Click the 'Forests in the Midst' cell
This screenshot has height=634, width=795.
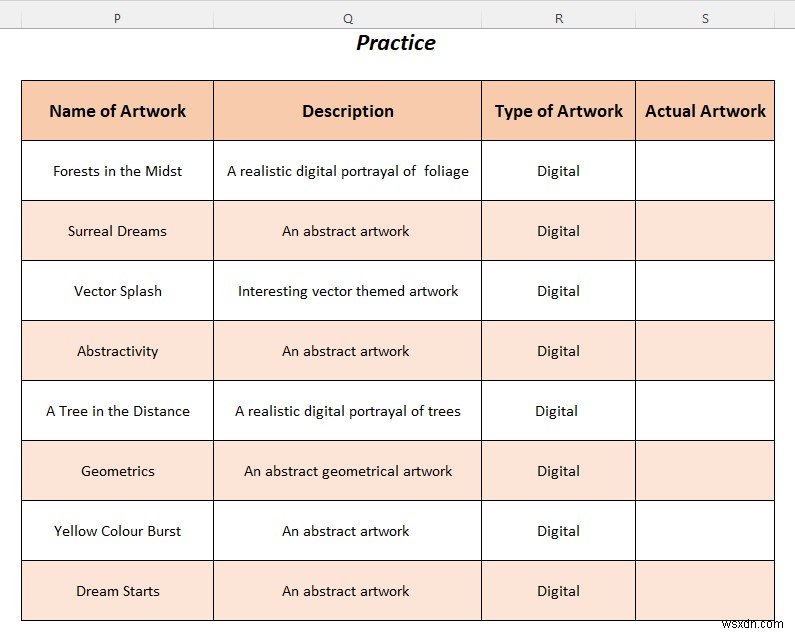click(x=118, y=171)
